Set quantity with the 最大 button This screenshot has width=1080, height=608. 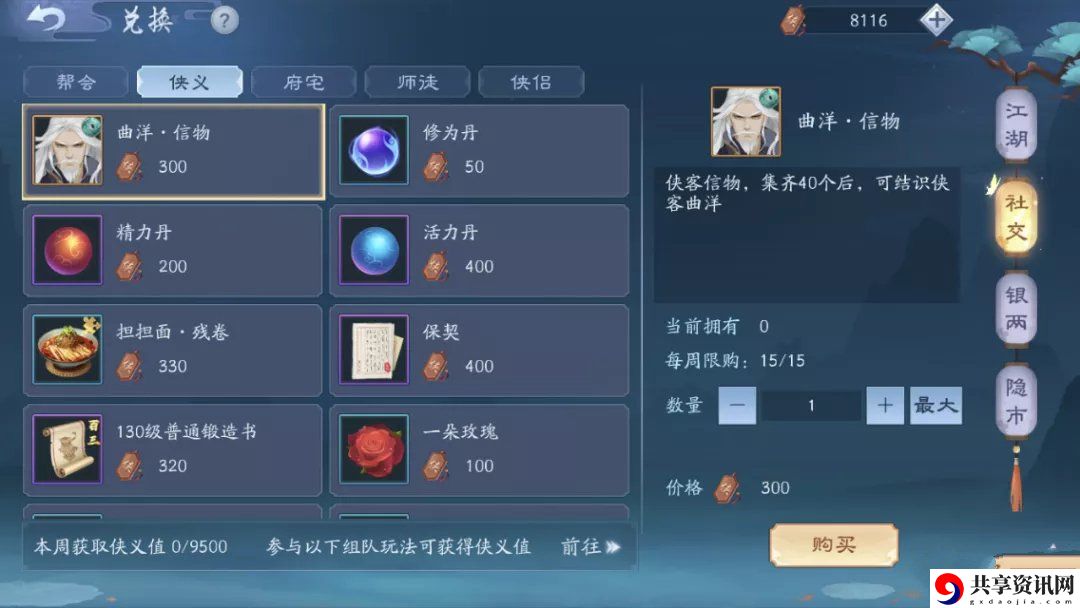(x=935, y=406)
